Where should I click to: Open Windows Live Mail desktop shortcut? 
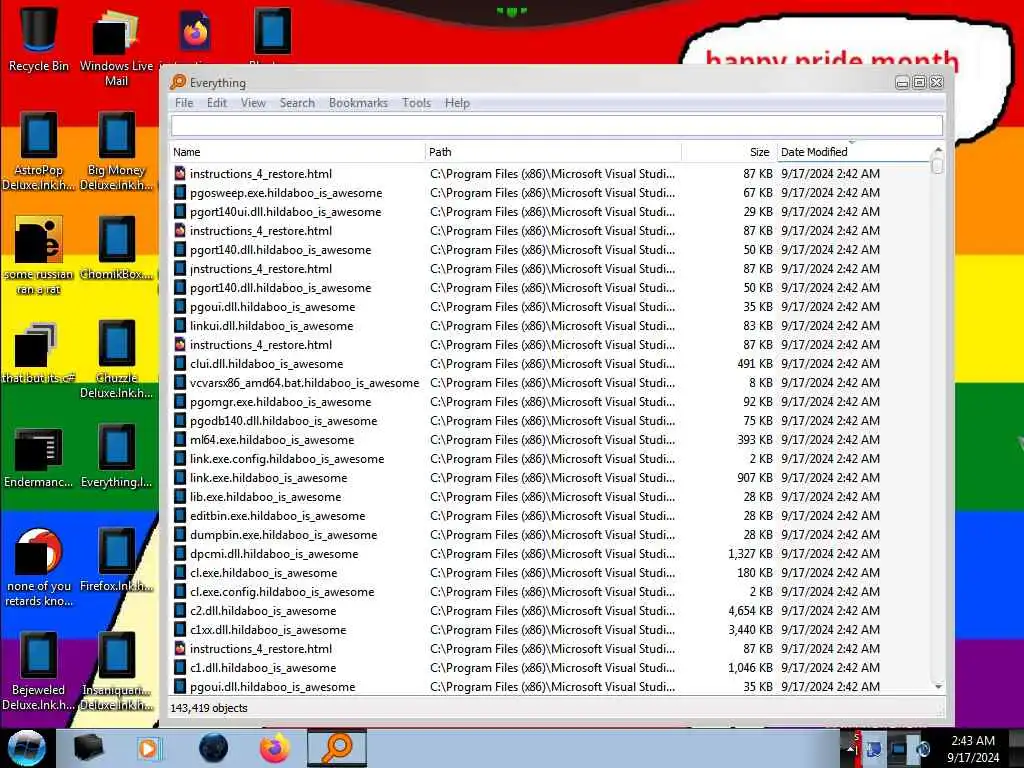[x=116, y=47]
